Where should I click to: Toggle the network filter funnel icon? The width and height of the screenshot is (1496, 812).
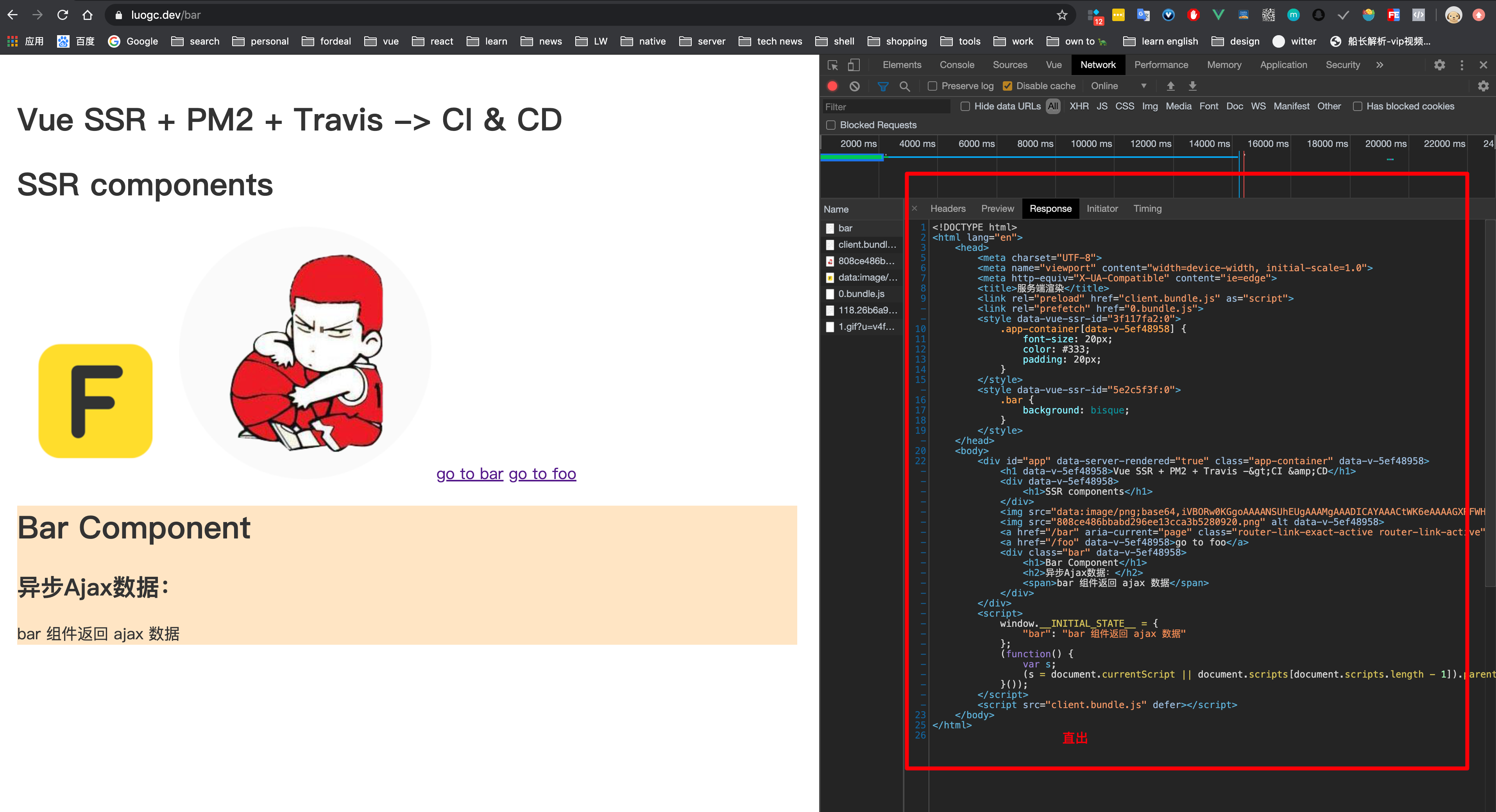pyautogui.click(x=883, y=86)
